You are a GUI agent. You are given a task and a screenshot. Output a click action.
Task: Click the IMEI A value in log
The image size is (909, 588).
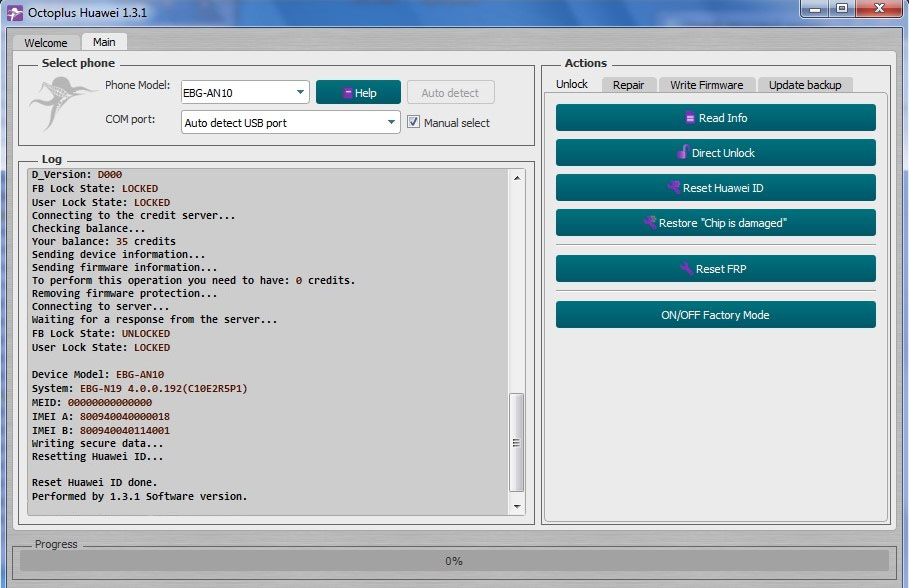(x=125, y=416)
